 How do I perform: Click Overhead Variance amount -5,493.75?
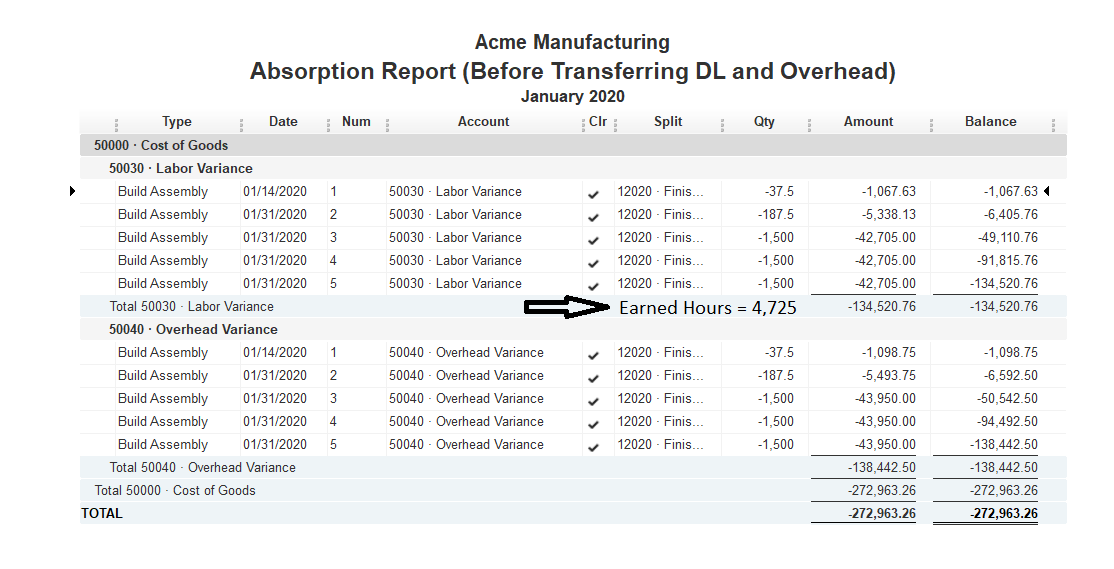[889, 375]
